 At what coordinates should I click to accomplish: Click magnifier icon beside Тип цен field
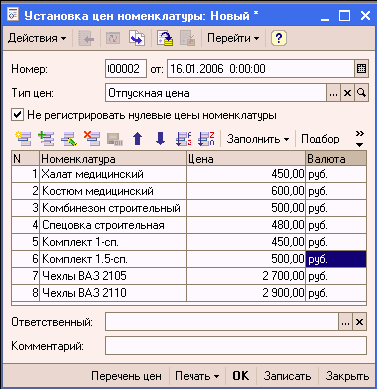coord(361,93)
